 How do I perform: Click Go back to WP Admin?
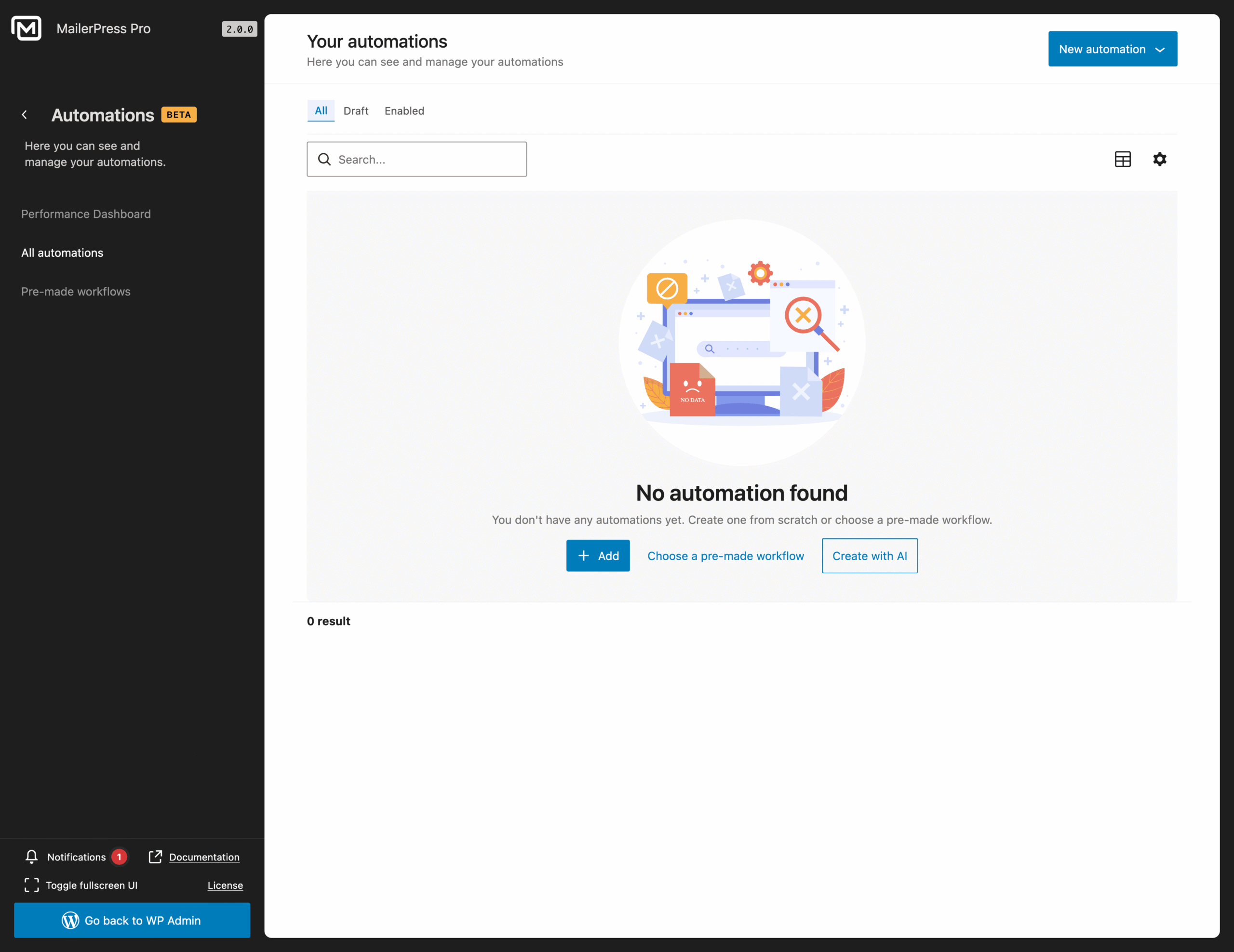tap(132, 920)
